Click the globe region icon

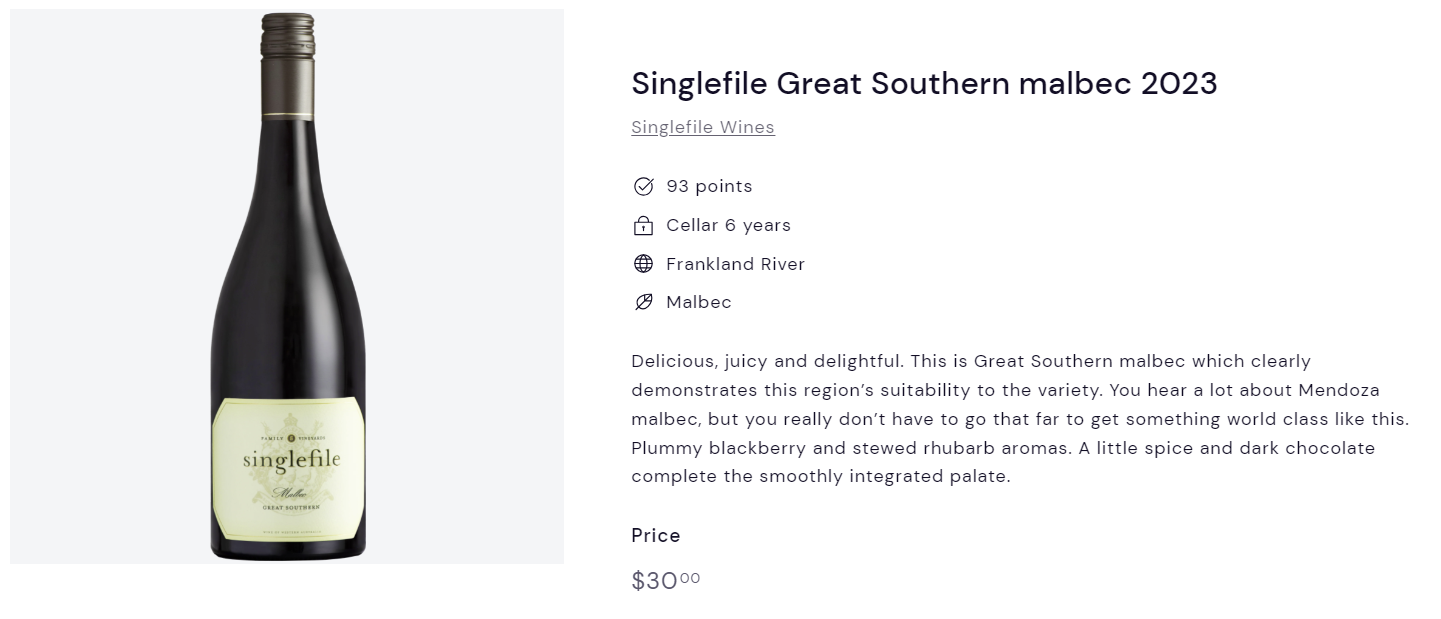pyautogui.click(x=643, y=264)
